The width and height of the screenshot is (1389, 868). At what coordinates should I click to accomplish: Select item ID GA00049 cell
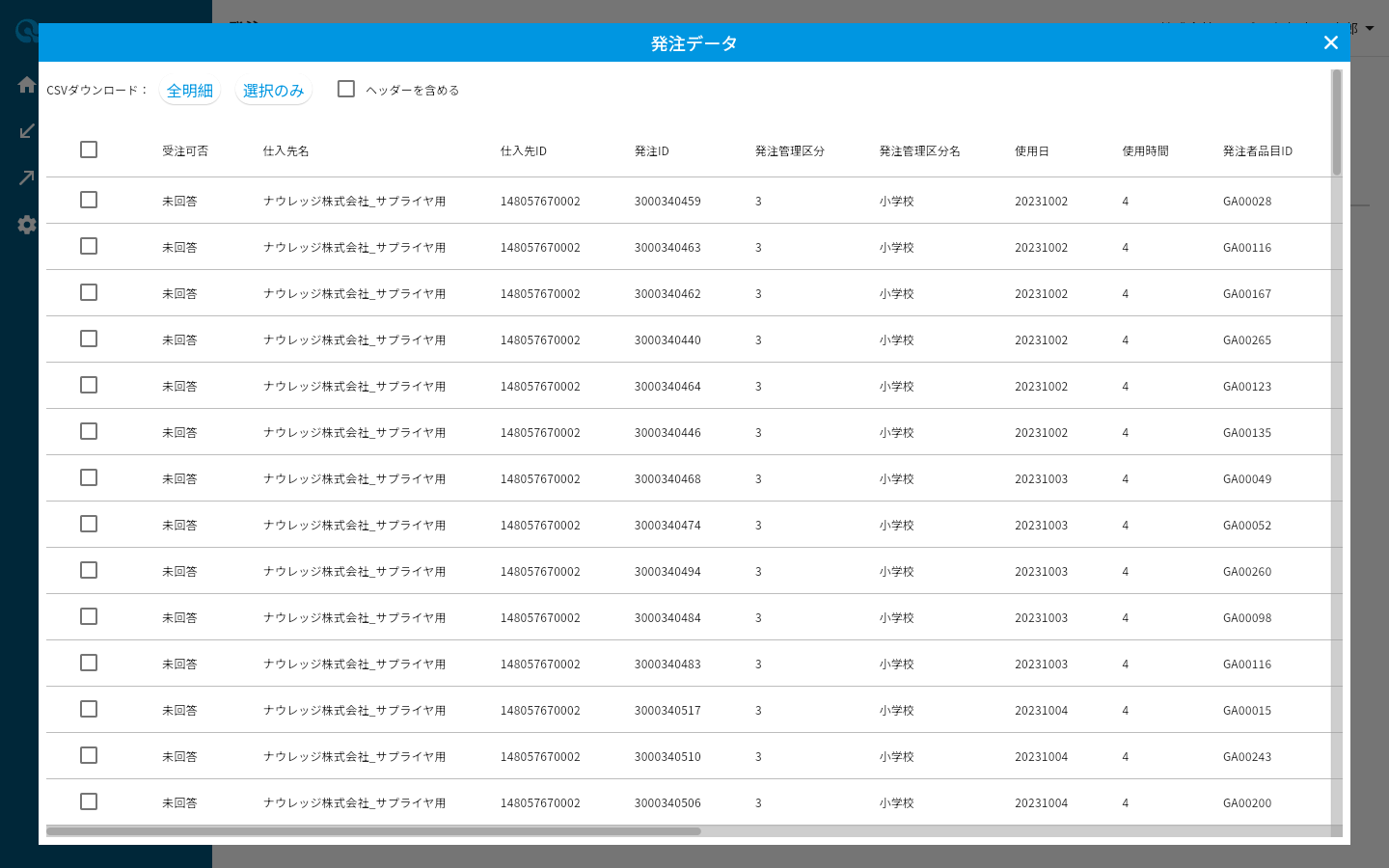coord(1247,479)
